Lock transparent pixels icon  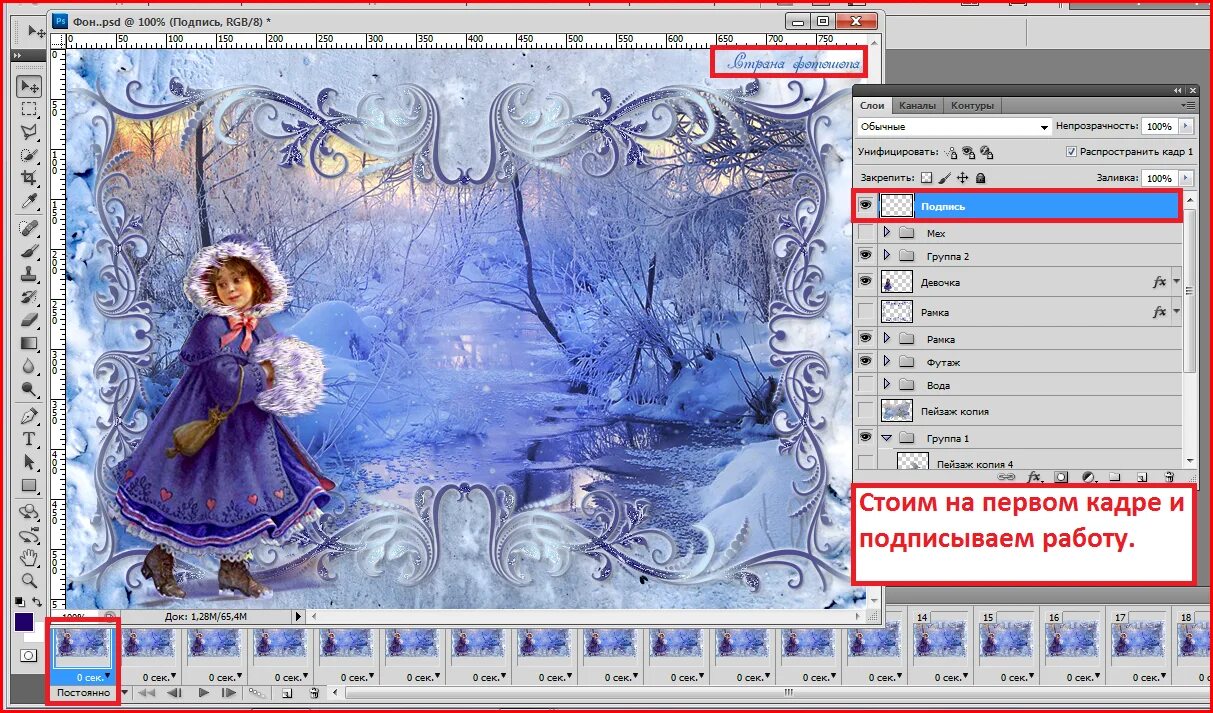[926, 177]
